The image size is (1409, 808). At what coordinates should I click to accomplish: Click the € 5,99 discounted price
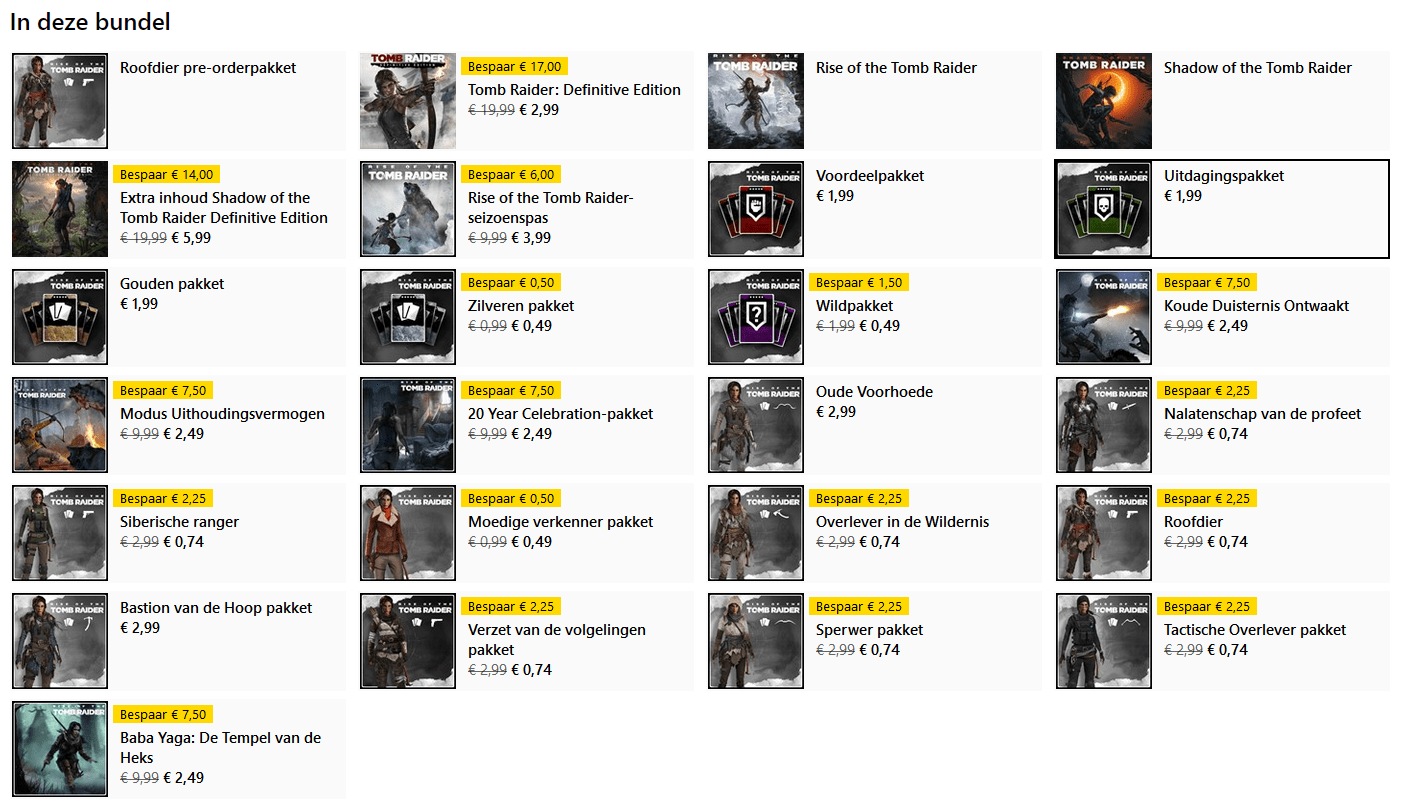[x=191, y=238]
